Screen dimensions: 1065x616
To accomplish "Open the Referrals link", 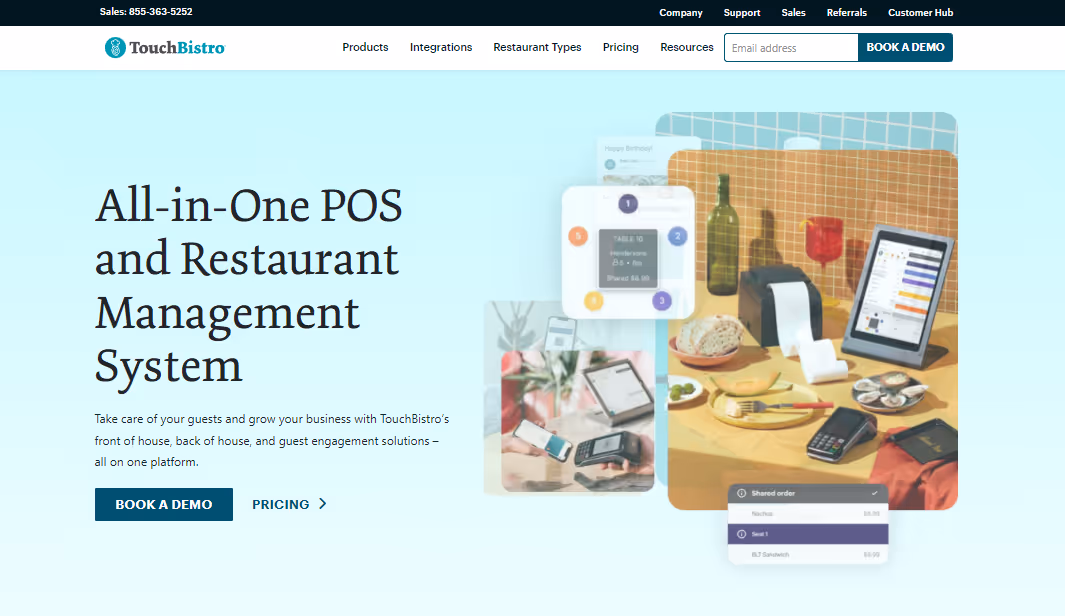I will tap(846, 13).
